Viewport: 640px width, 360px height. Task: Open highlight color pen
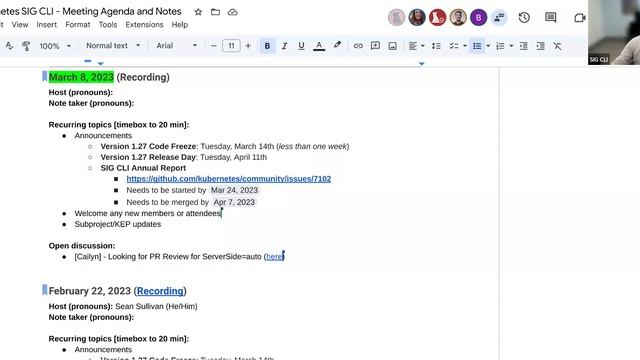(x=337, y=45)
